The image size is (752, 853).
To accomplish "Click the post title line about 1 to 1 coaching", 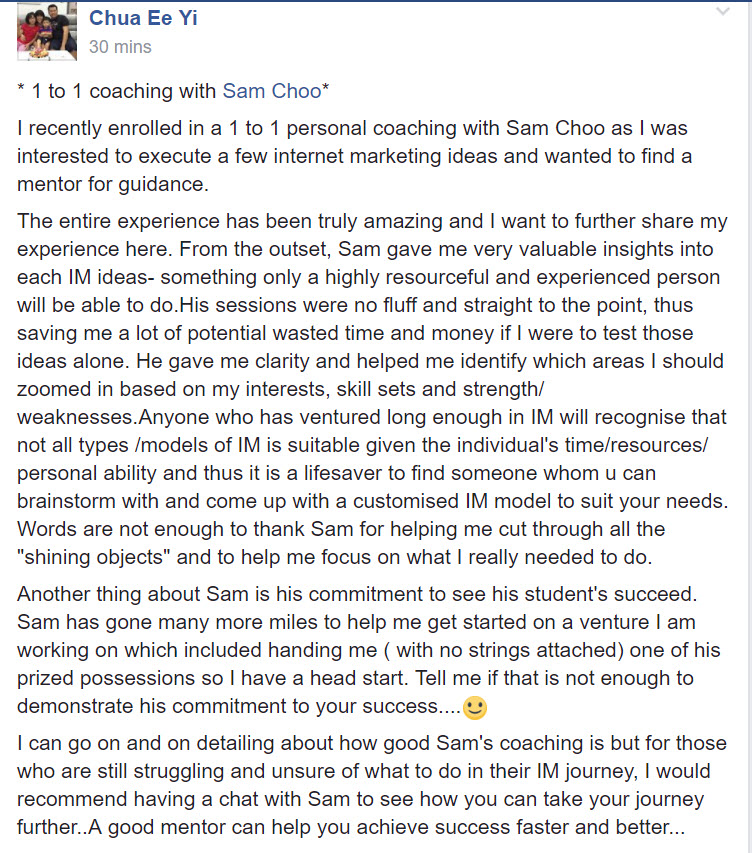I will [173, 91].
